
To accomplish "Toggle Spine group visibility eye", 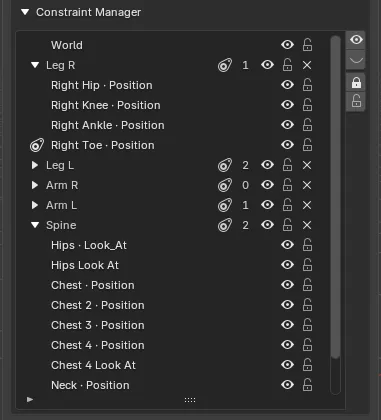I will coord(267,225).
